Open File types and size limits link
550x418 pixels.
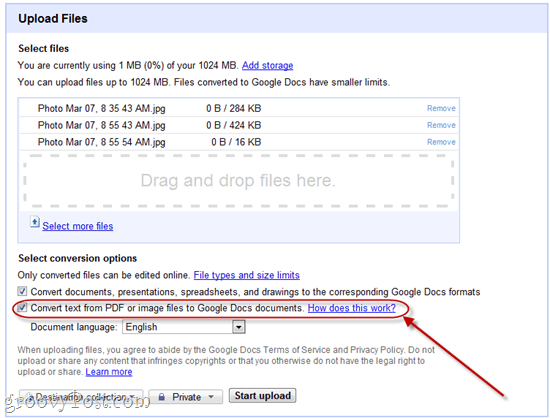coord(247,275)
